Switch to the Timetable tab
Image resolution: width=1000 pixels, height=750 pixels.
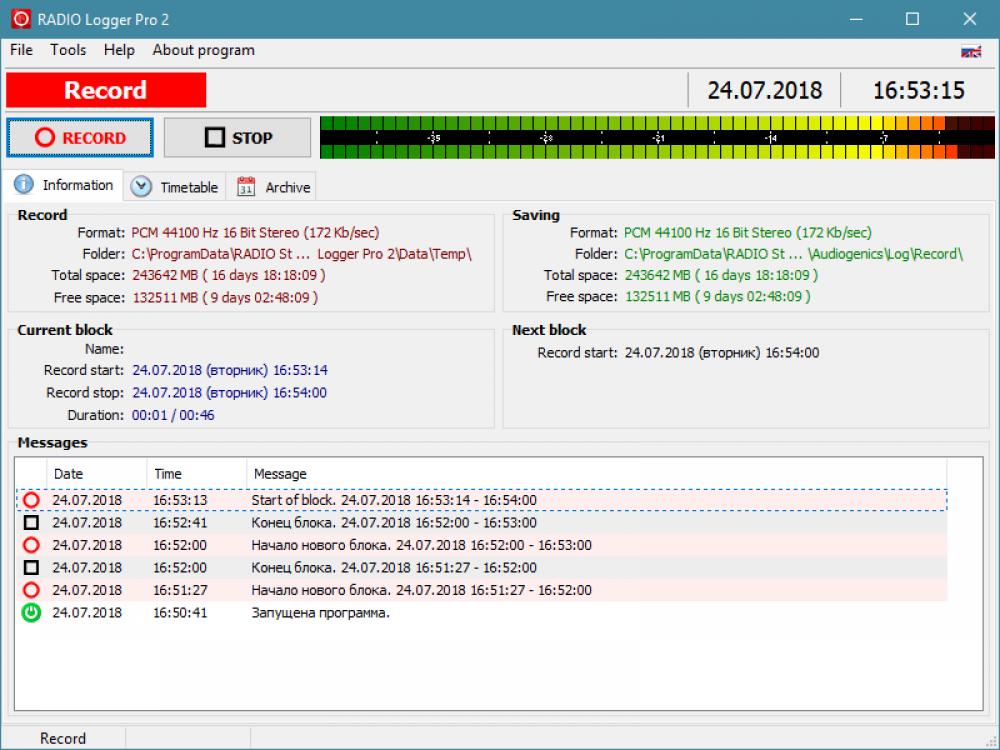(186, 187)
